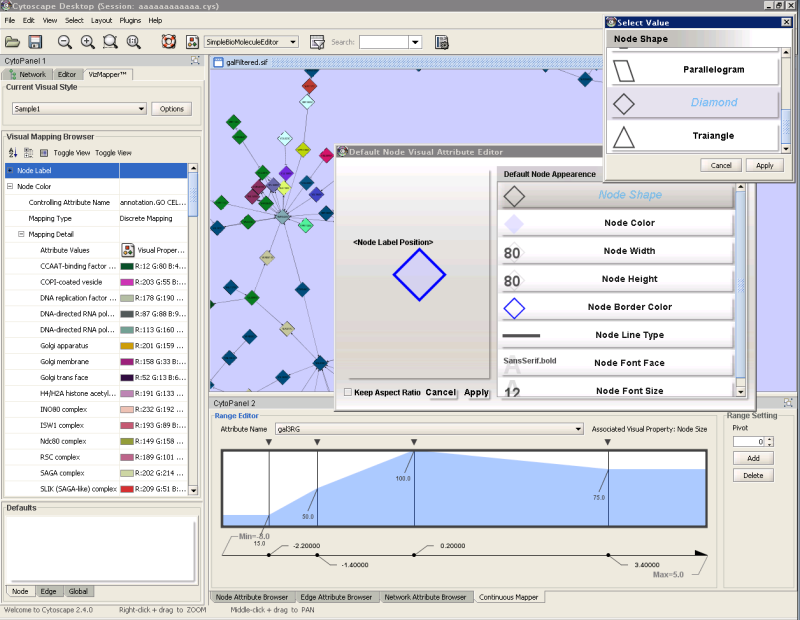Click the Options button

pyautogui.click(x=171, y=109)
